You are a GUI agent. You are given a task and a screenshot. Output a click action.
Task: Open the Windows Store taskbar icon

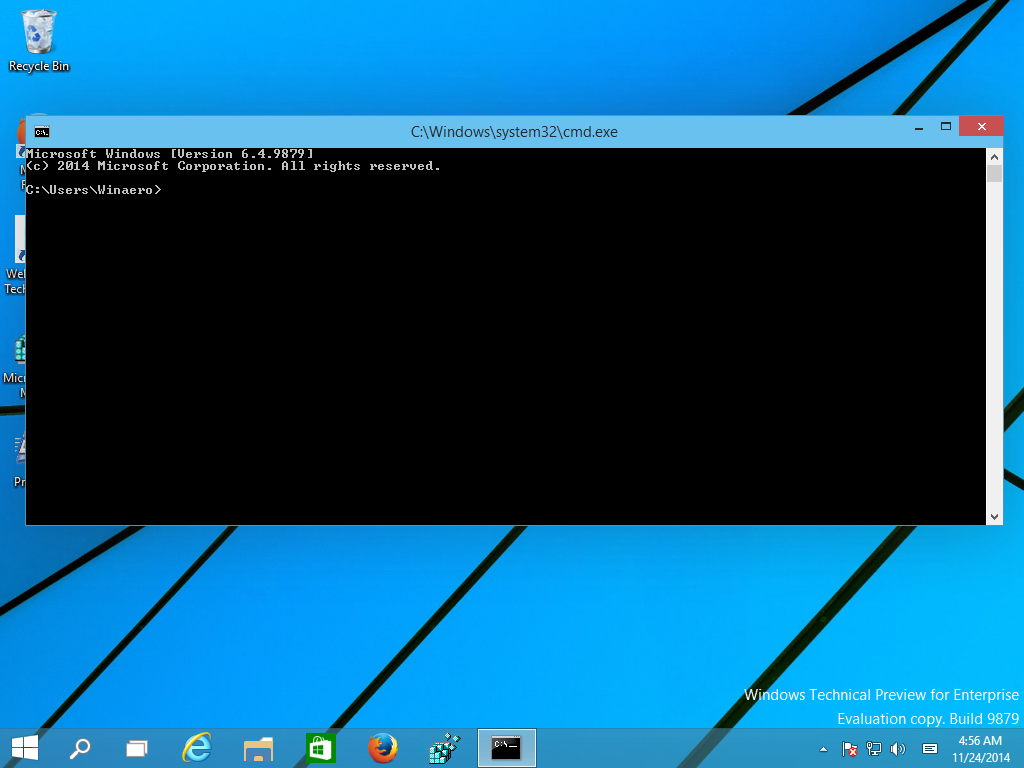pos(320,748)
